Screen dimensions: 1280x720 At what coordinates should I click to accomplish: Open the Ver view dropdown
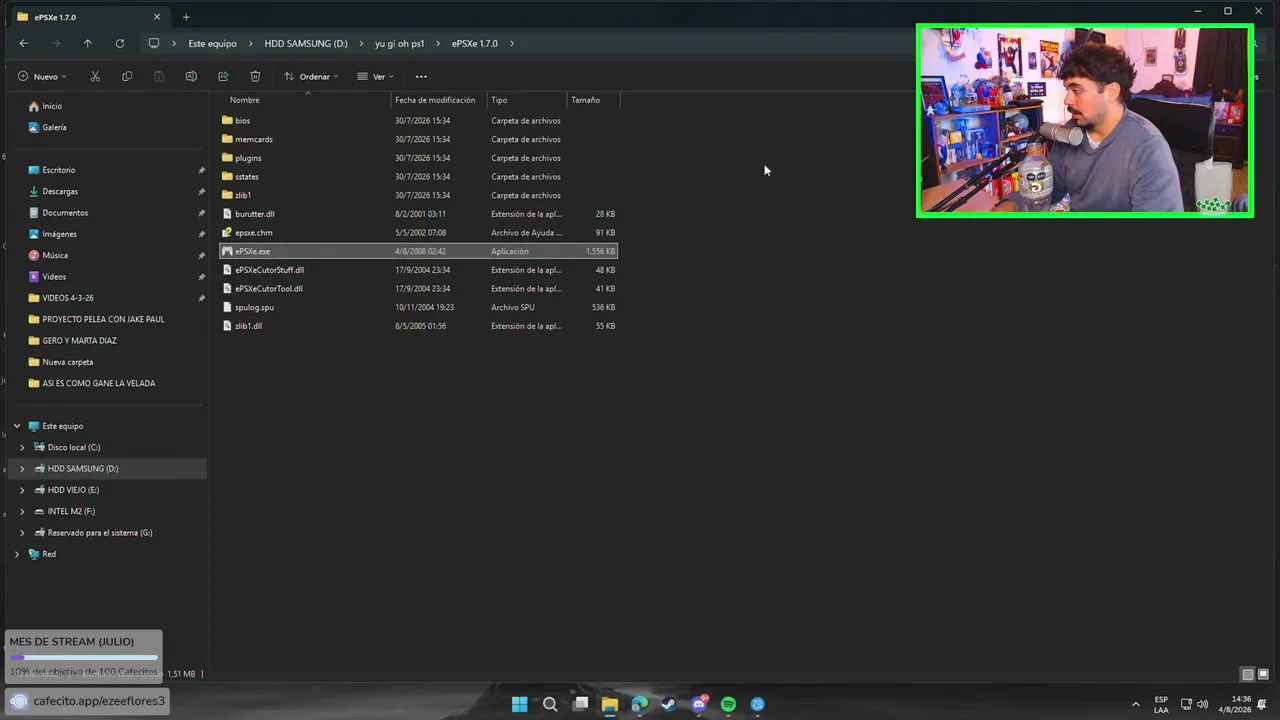tap(376, 76)
